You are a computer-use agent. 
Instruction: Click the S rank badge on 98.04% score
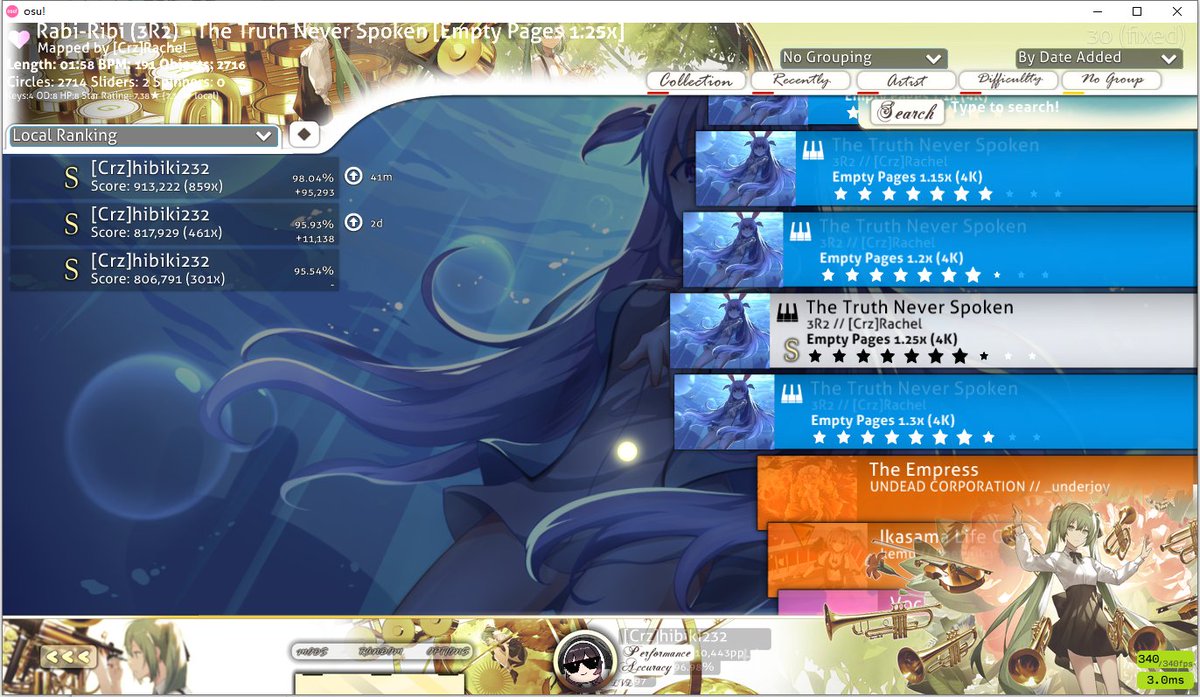[71, 178]
